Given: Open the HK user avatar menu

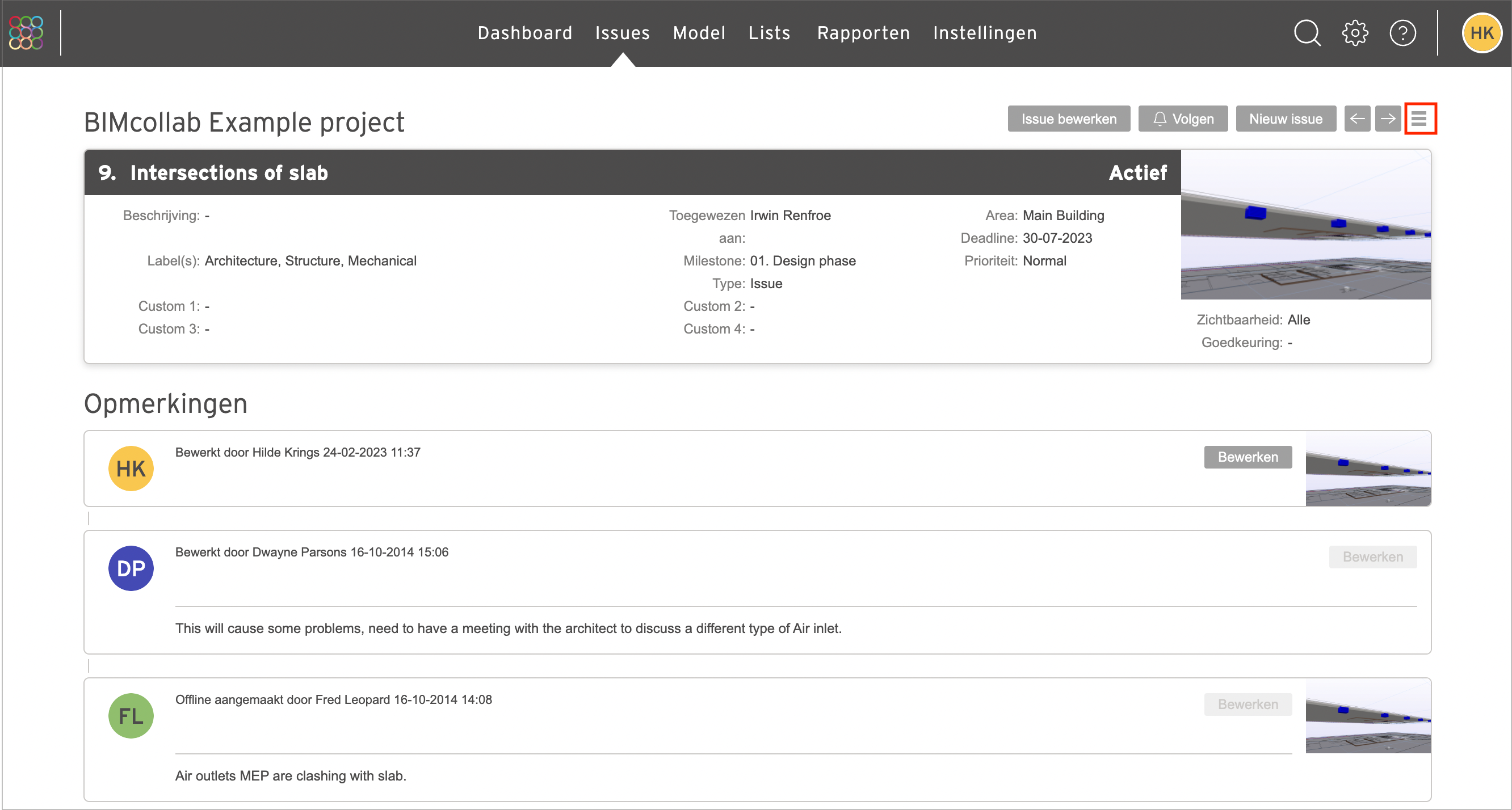Looking at the screenshot, I should 1481,33.
